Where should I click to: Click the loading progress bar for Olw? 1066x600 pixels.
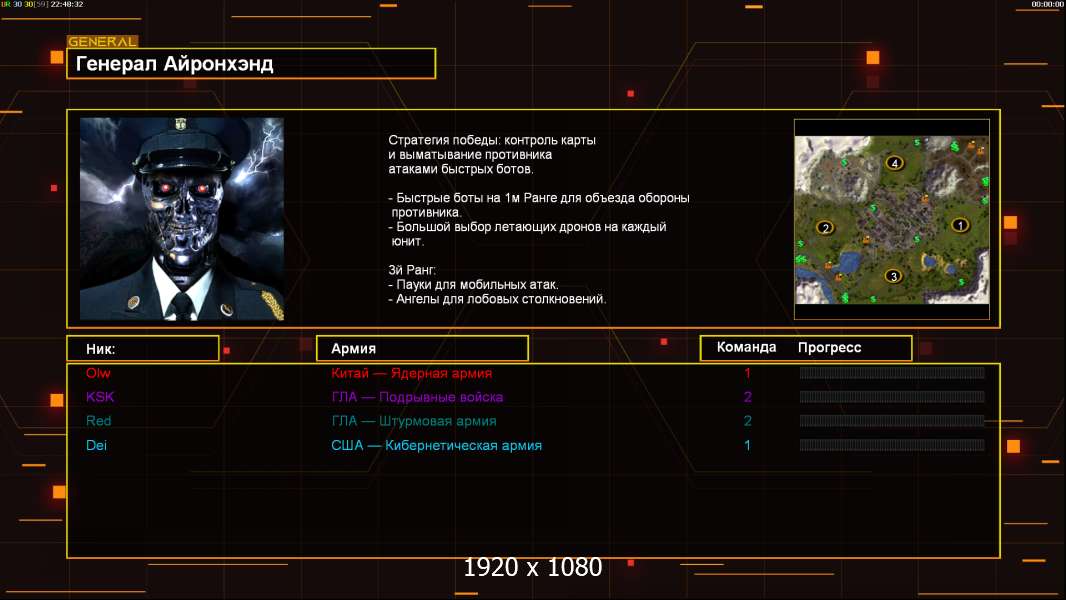tap(892, 372)
